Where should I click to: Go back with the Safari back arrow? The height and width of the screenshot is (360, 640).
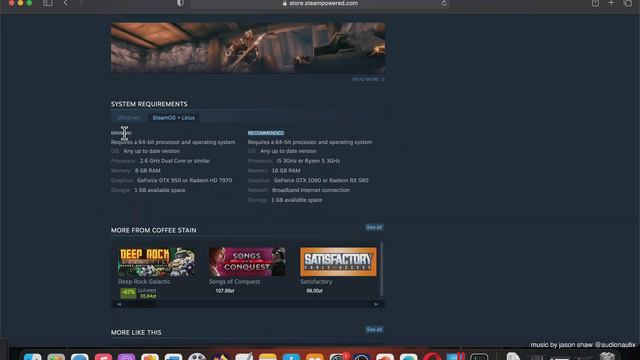[x=66, y=3]
